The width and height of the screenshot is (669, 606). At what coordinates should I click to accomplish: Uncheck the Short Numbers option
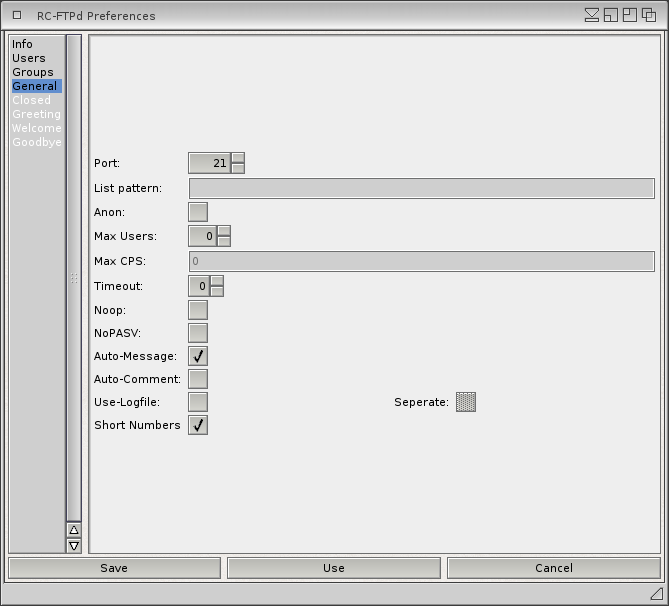pos(198,425)
